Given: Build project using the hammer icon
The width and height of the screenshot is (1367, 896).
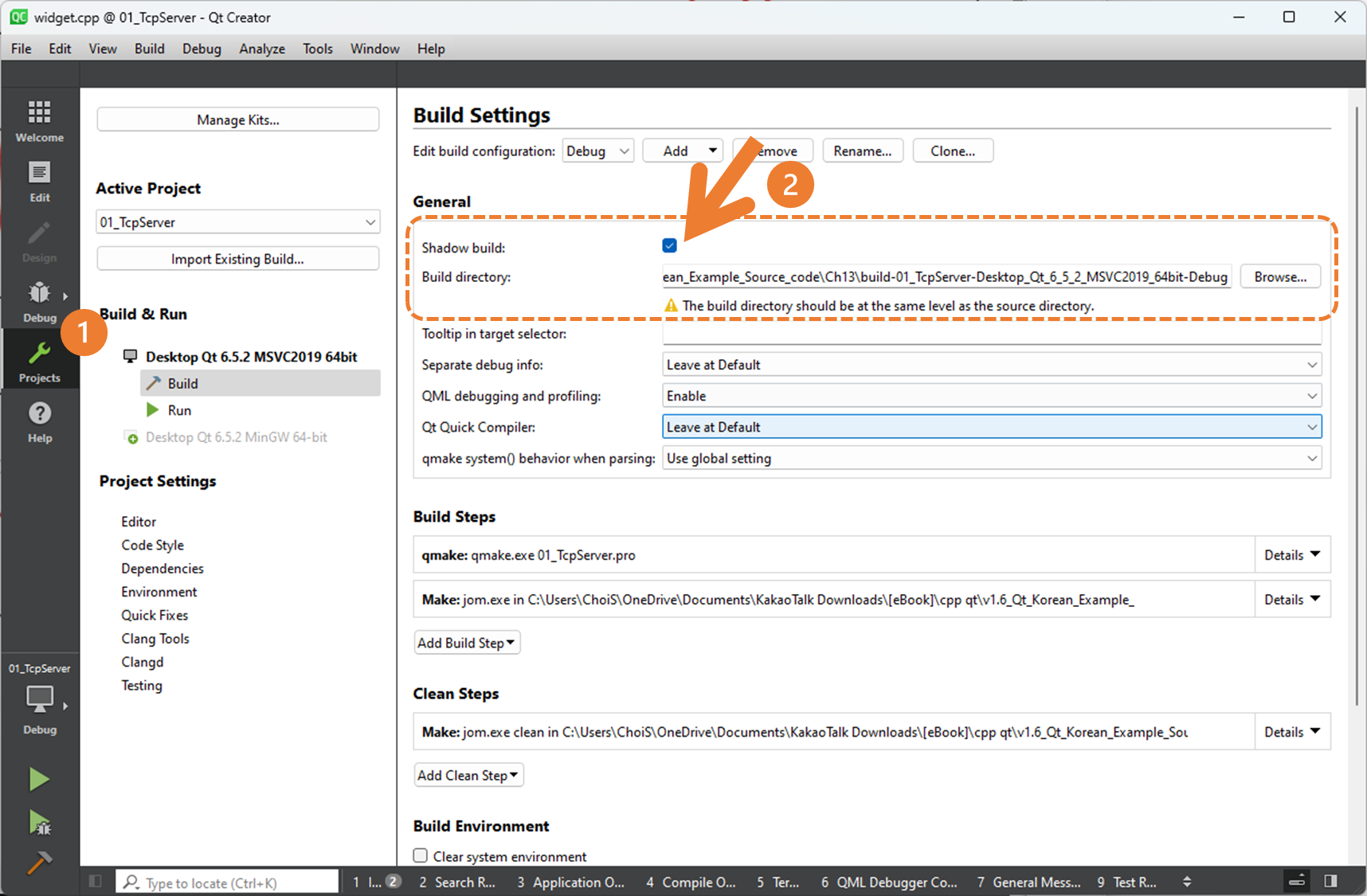Looking at the screenshot, I should click(39, 862).
